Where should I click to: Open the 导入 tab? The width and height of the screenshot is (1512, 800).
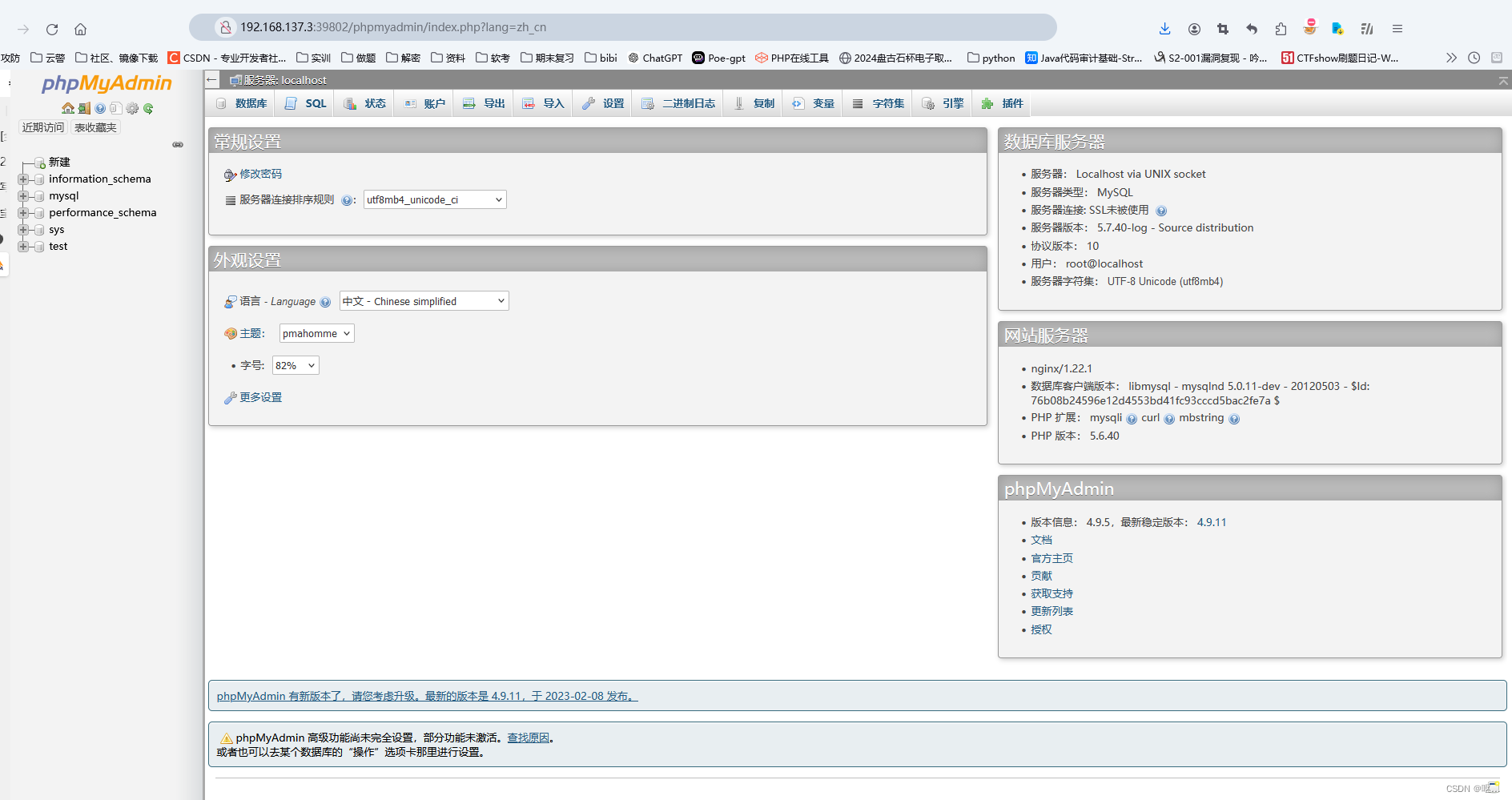tap(542, 103)
